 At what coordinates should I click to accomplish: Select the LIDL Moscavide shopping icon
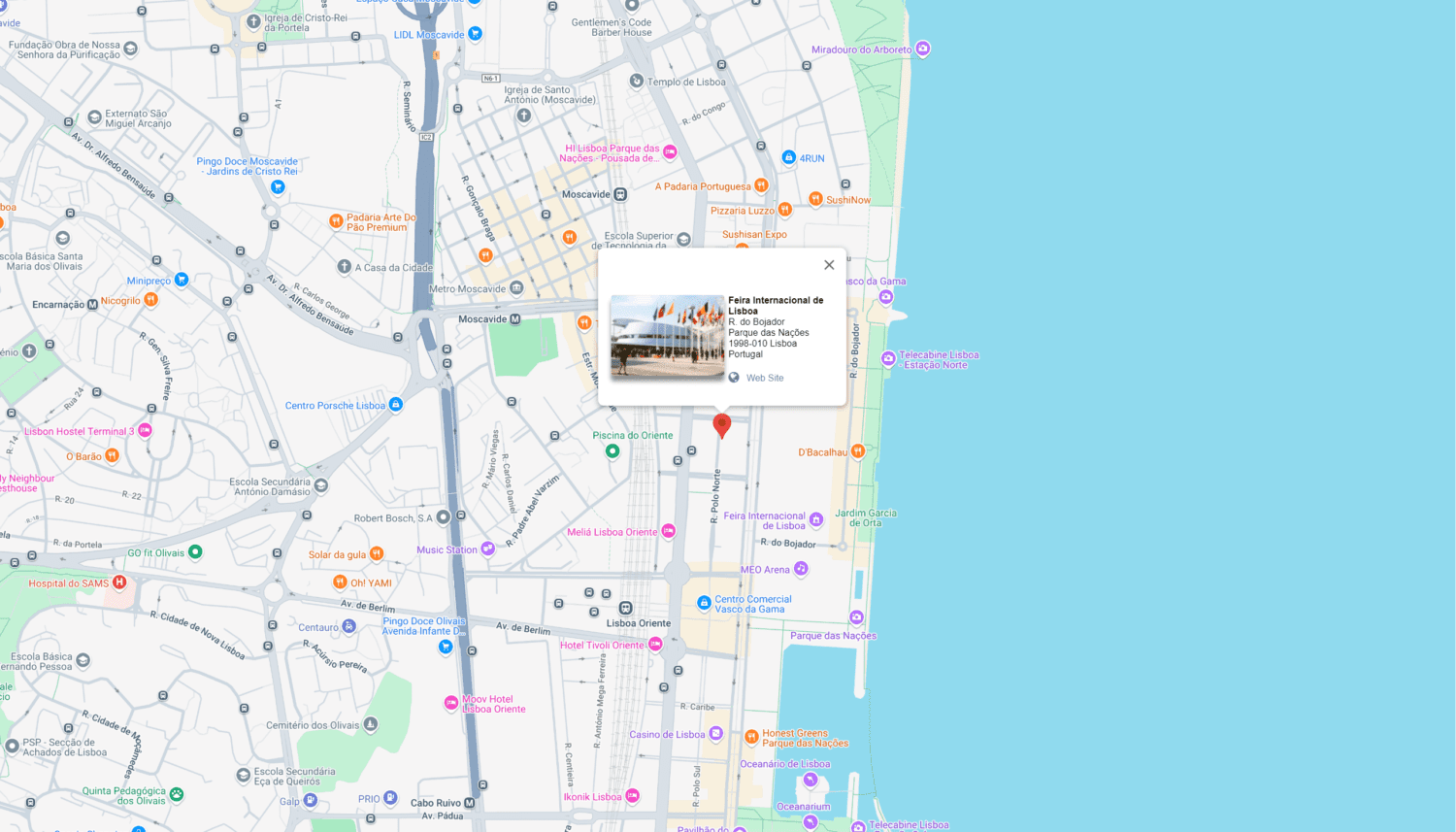coord(475,34)
